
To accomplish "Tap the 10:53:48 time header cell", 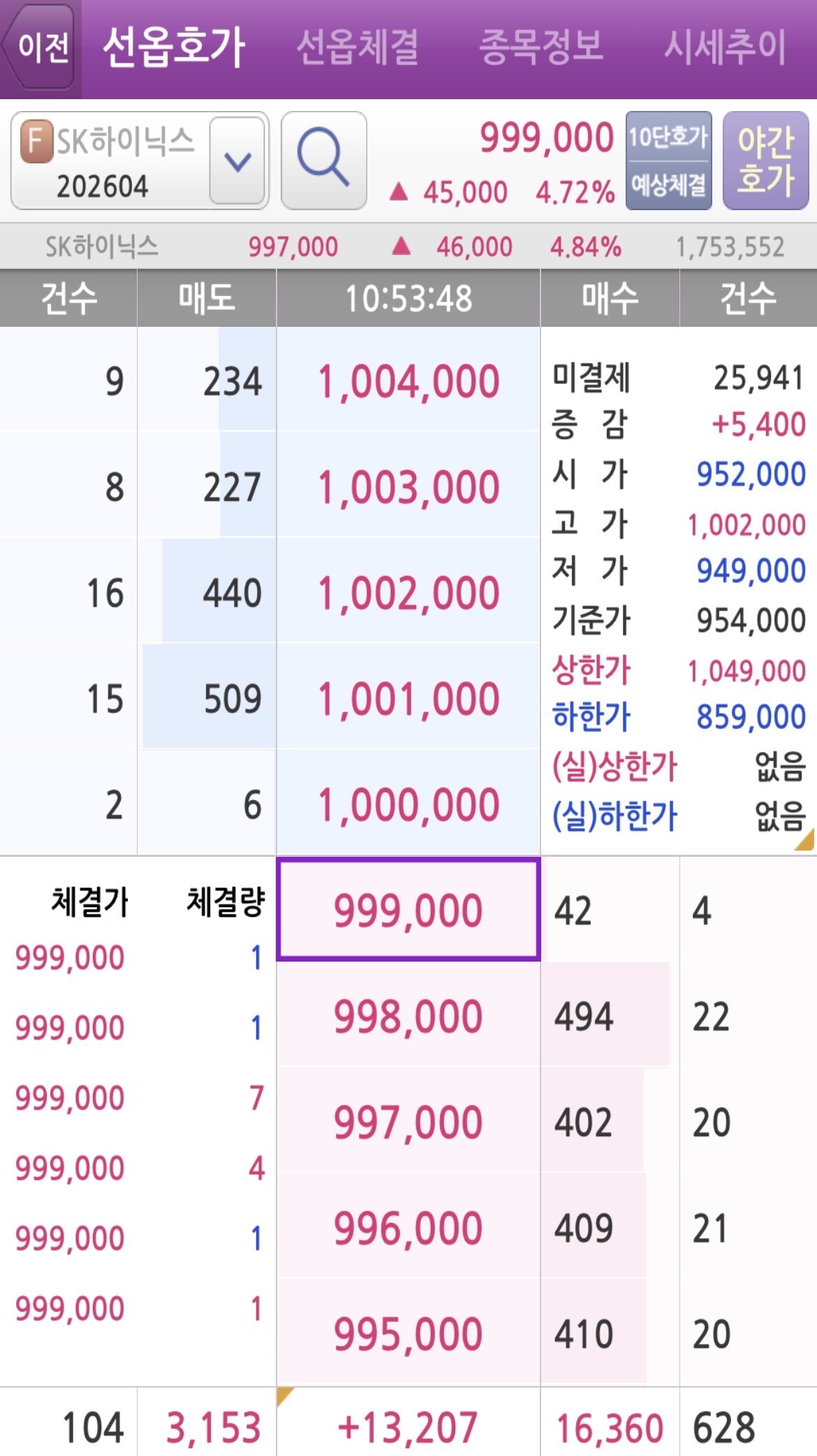I will [x=408, y=298].
